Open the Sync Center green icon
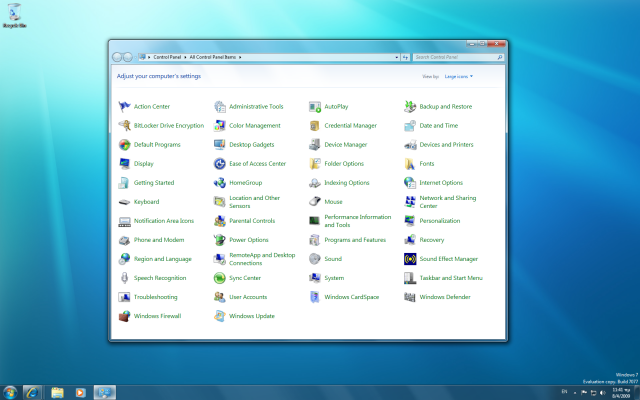The width and height of the screenshot is (640, 400). [x=220, y=278]
